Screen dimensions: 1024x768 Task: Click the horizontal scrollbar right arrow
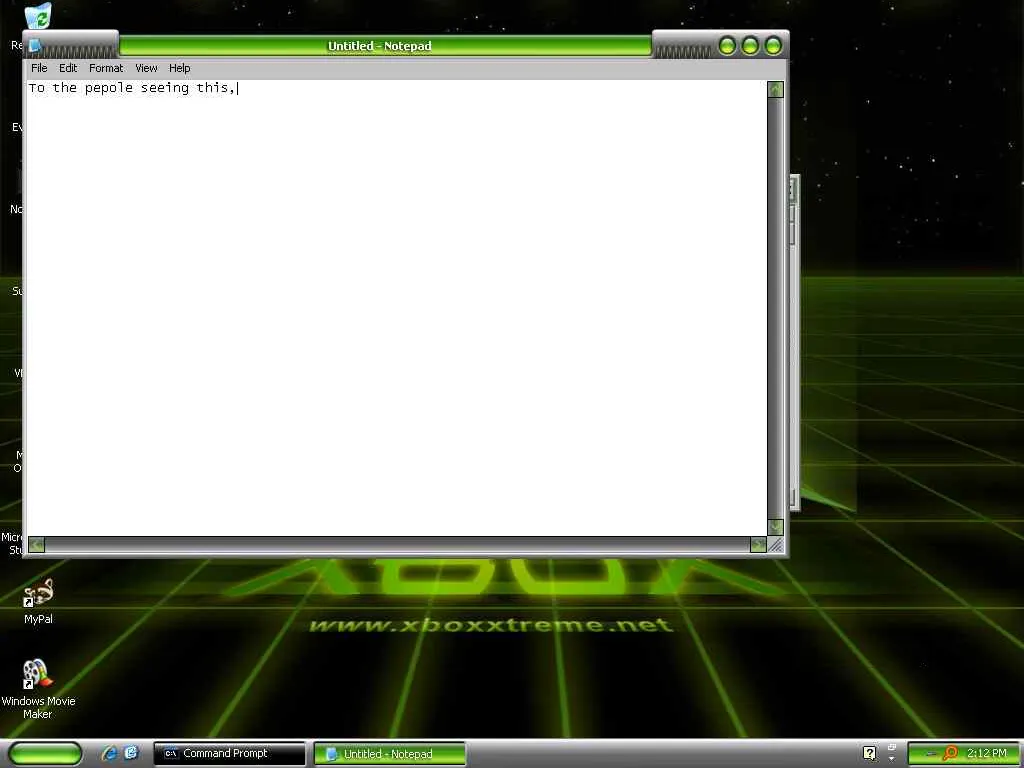758,545
